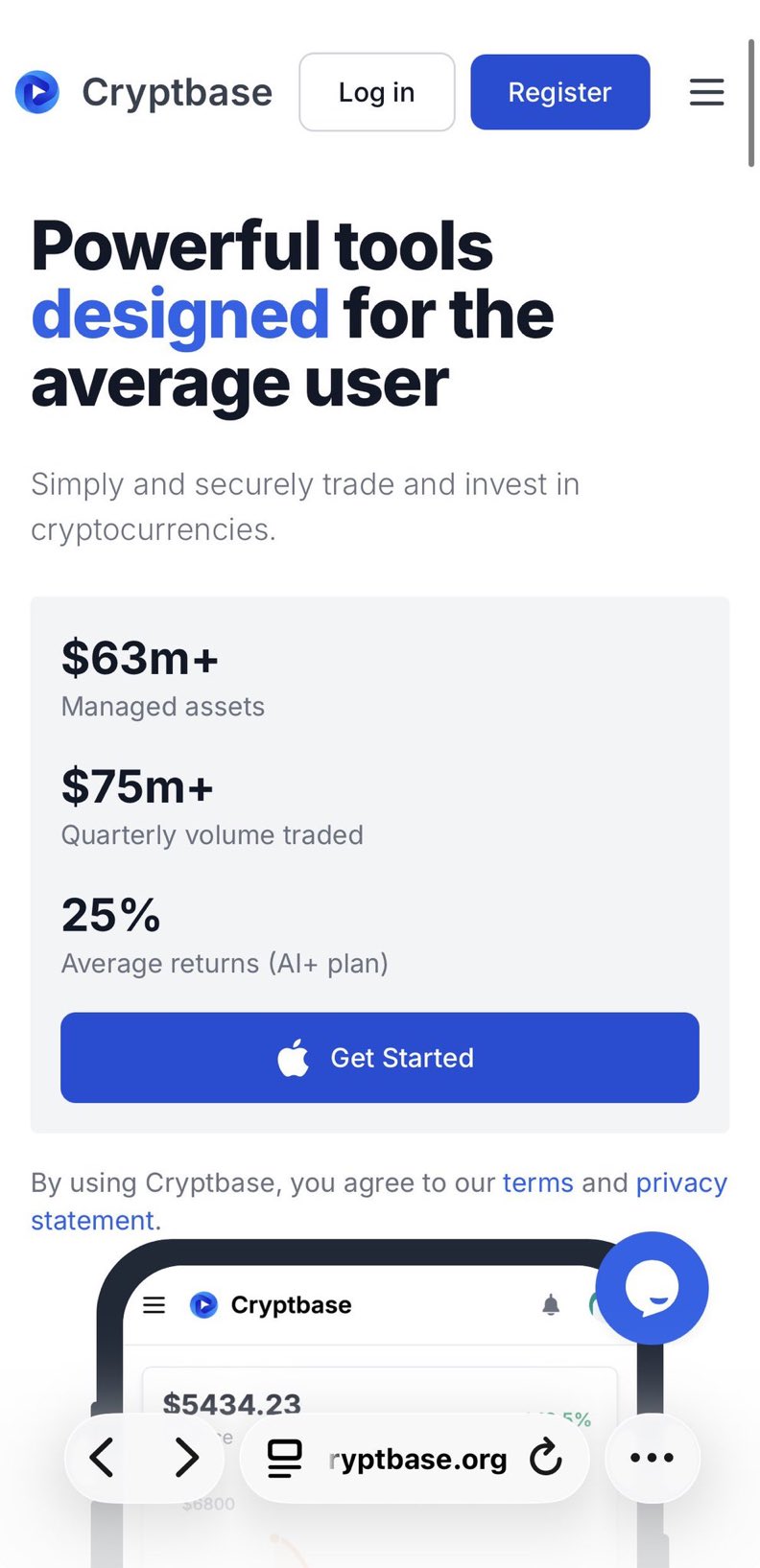This screenshot has width=760, height=1568.
Task: Open the chat support bubble
Action: pos(653,1288)
